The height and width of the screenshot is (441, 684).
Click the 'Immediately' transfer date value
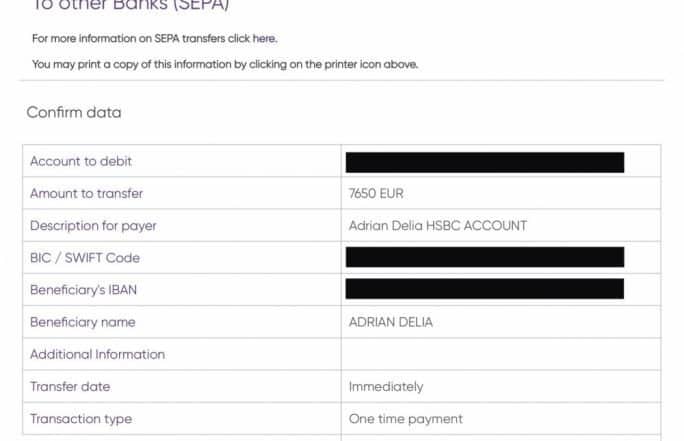click(x=385, y=386)
